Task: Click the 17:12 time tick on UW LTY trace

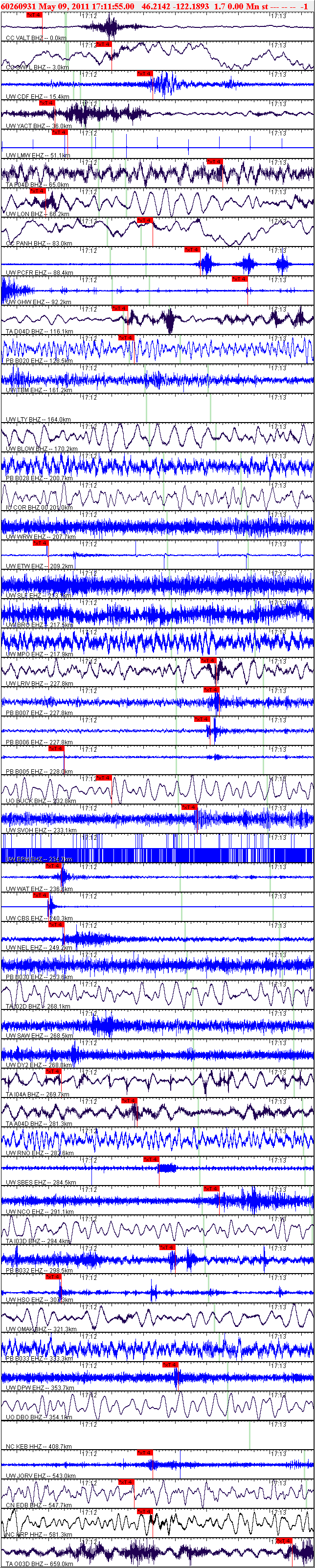Action: click(90, 398)
